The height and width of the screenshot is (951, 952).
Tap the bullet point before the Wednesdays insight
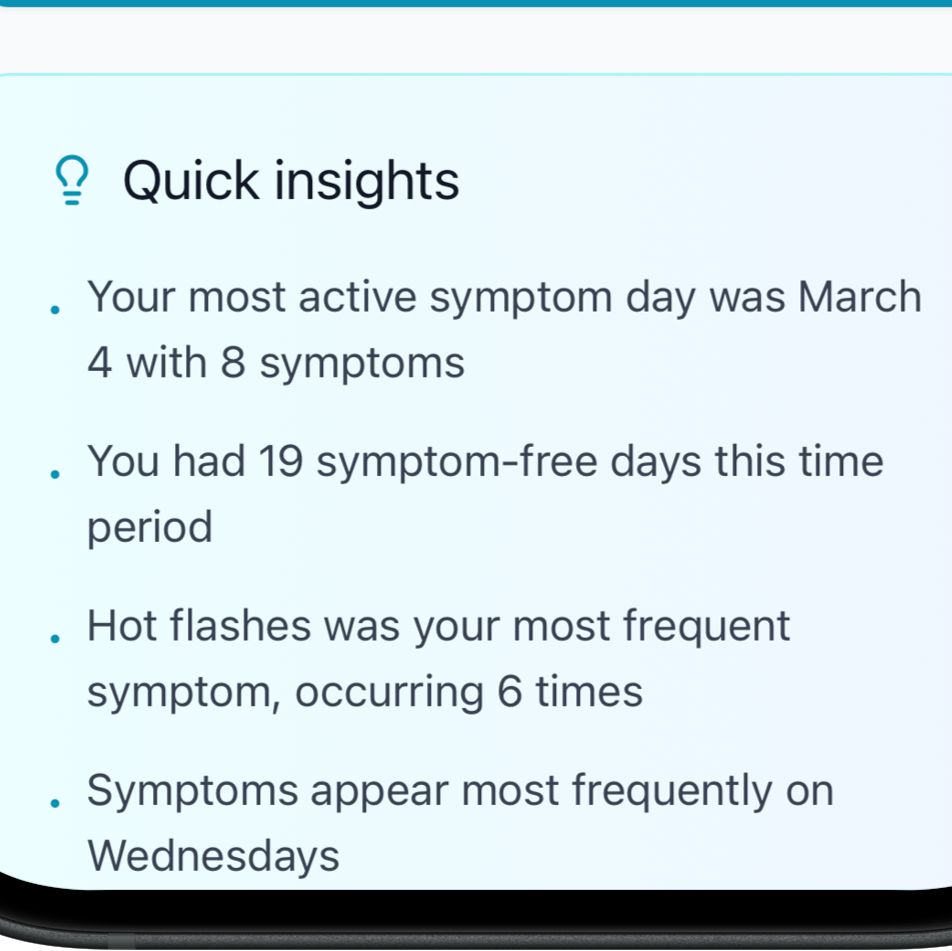[55, 804]
